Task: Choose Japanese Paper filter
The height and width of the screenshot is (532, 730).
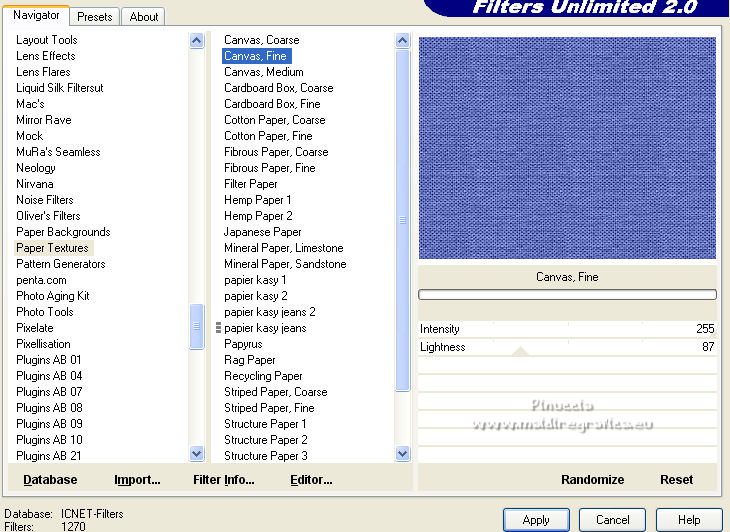Action: click(x=263, y=232)
